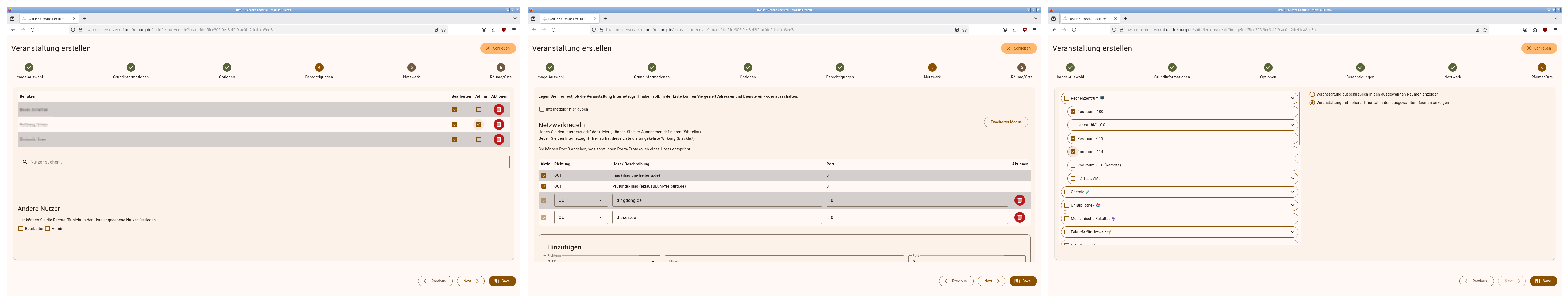Expand the UniBibliothek room group
Image resolution: width=1568 pixels, height=303 pixels.
coord(1292,206)
